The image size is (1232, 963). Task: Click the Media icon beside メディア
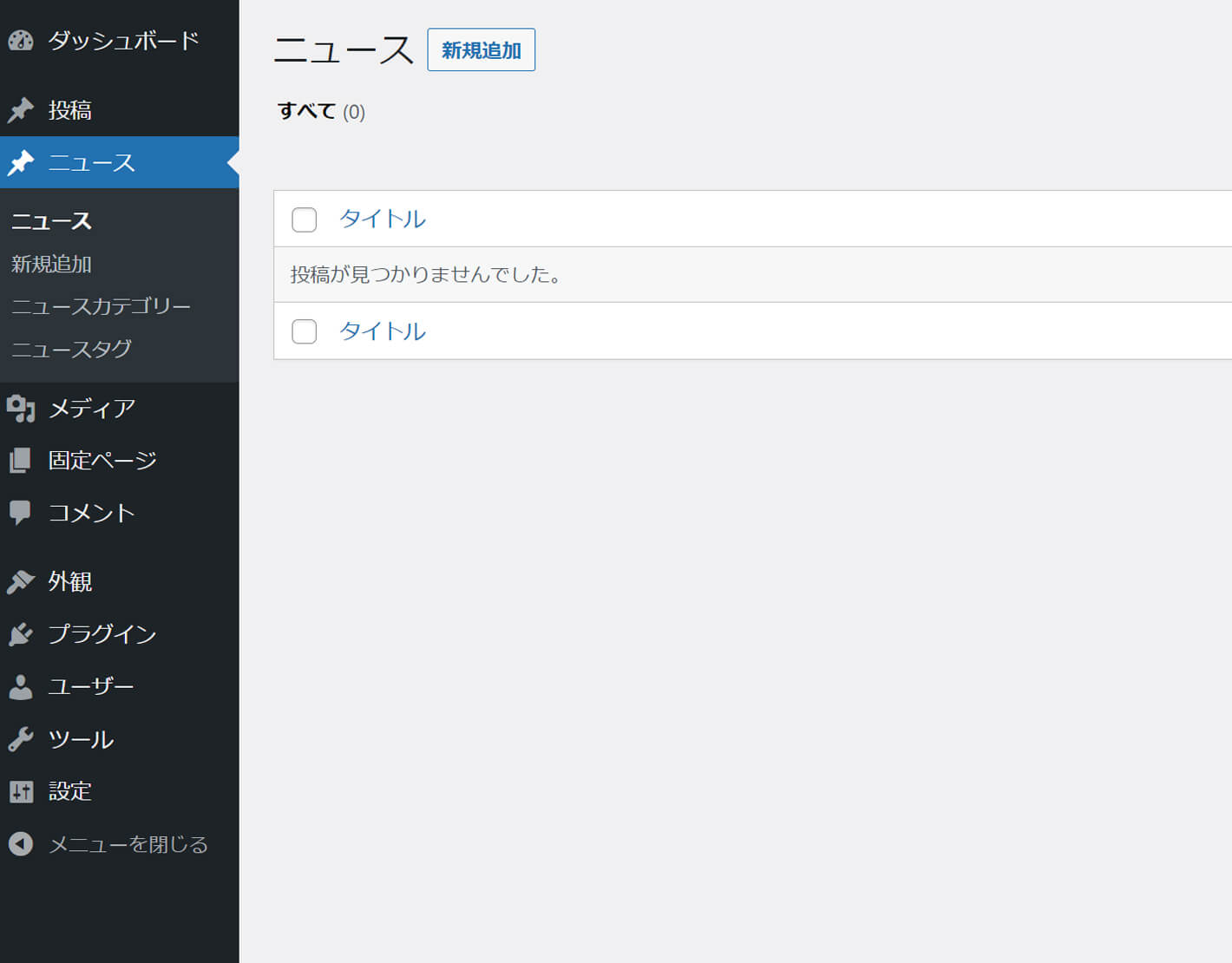(21, 408)
